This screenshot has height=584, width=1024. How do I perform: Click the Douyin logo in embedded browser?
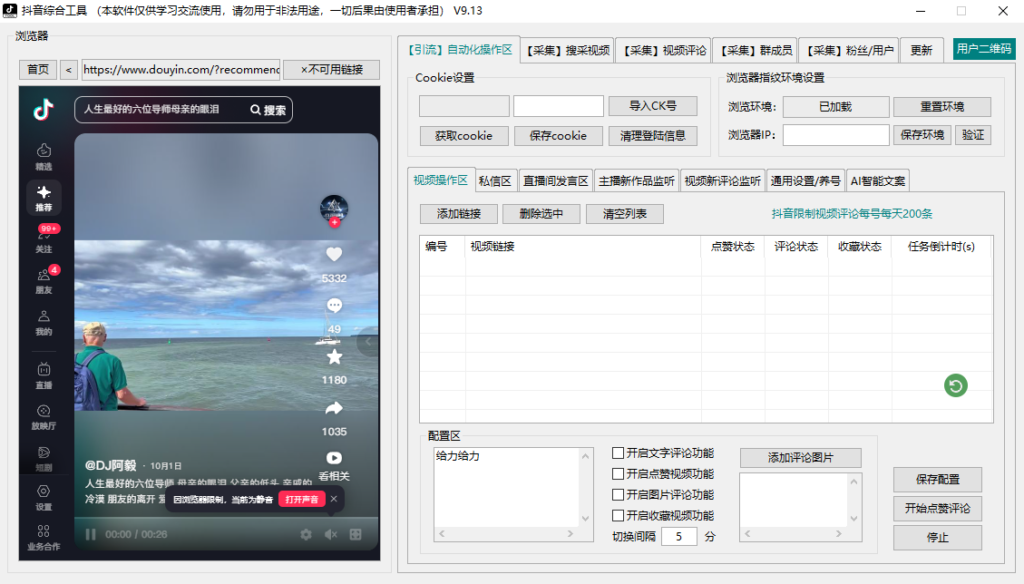tap(43, 109)
